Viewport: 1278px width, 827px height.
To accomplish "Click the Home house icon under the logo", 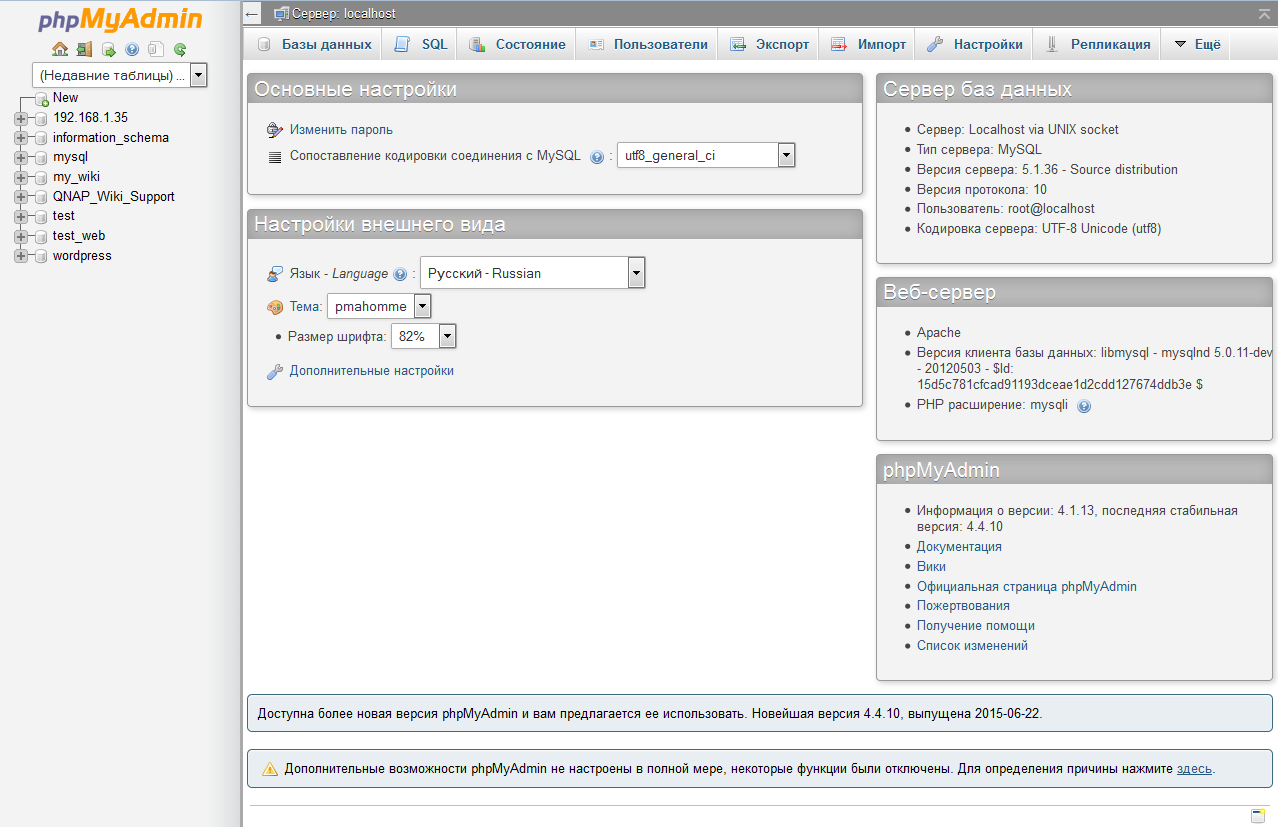I will (x=60, y=49).
